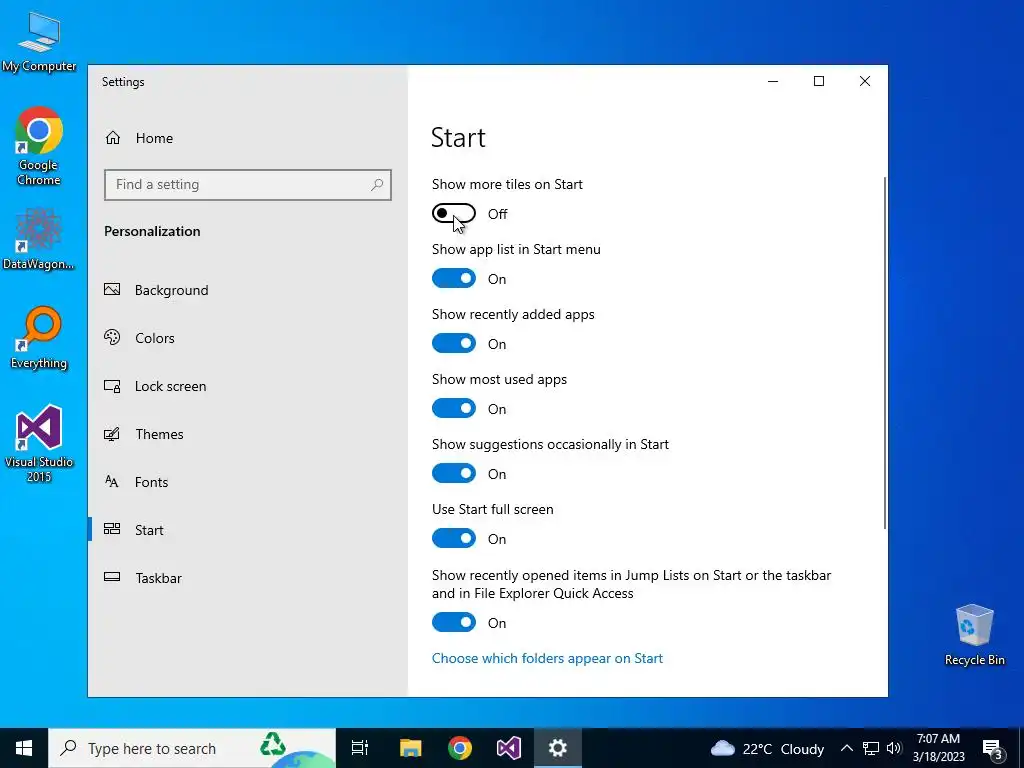Disable Show recently added apps
The image size is (1024, 768).
pos(454,344)
